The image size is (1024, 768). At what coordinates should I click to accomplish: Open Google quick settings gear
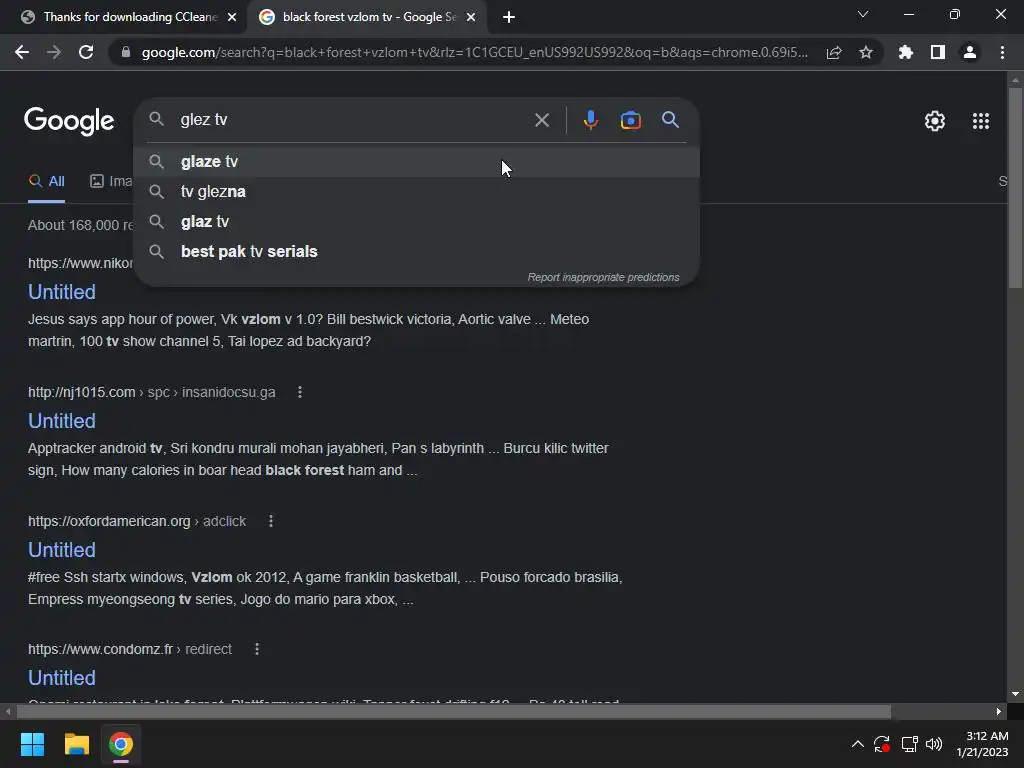[x=935, y=121]
